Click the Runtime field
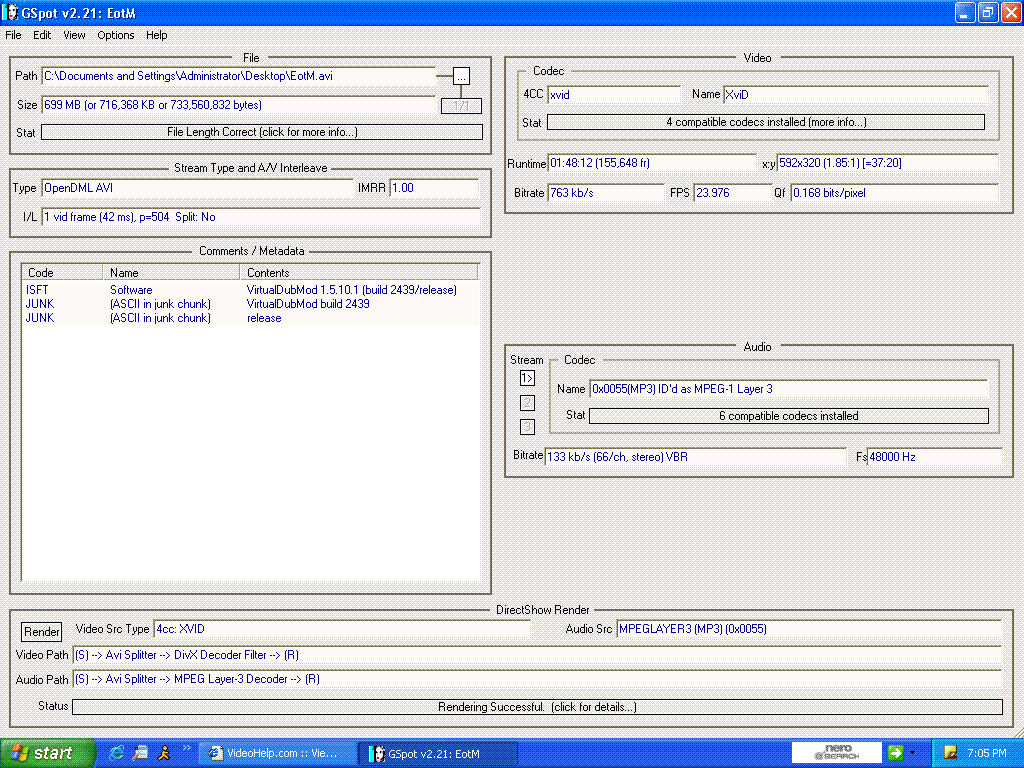The width and height of the screenshot is (1024, 768). (652, 163)
